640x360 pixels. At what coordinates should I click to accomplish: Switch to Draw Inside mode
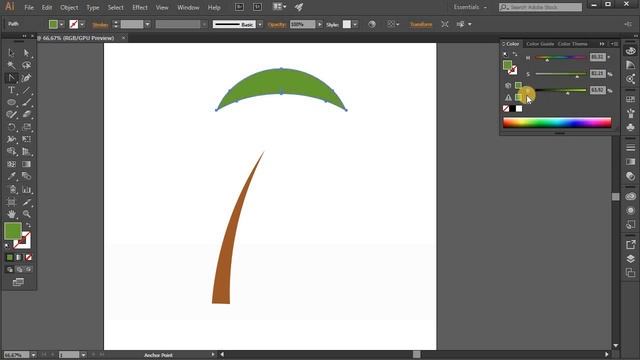pos(28,269)
